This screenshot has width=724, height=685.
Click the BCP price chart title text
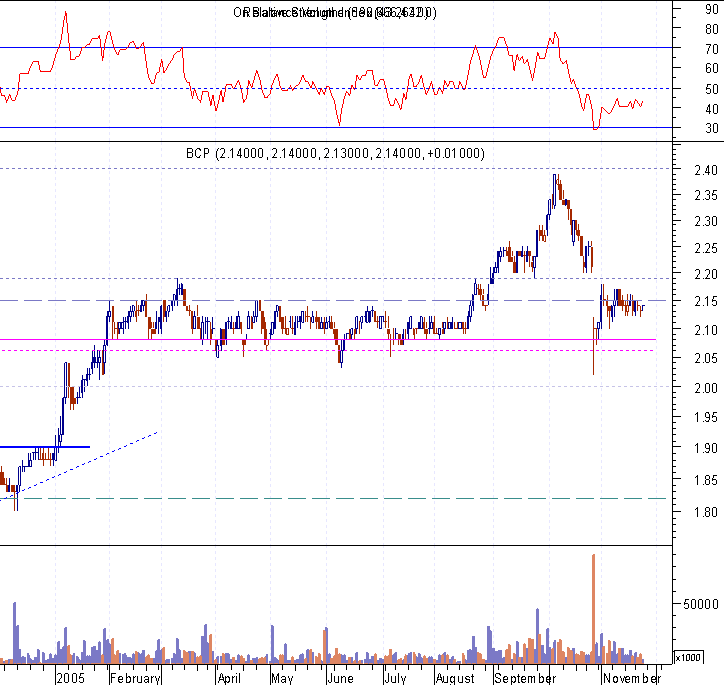click(335, 153)
